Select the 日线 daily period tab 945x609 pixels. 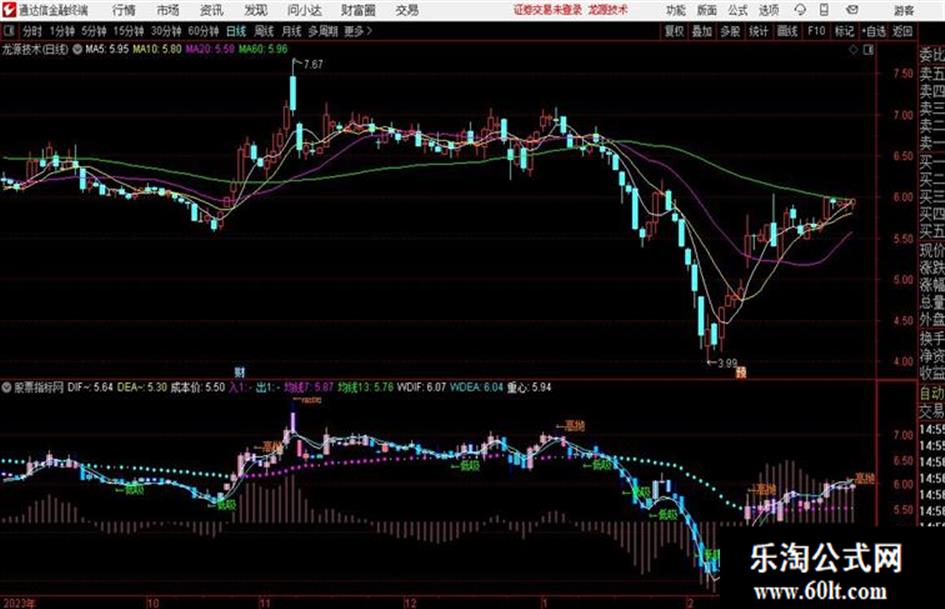(x=236, y=31)
